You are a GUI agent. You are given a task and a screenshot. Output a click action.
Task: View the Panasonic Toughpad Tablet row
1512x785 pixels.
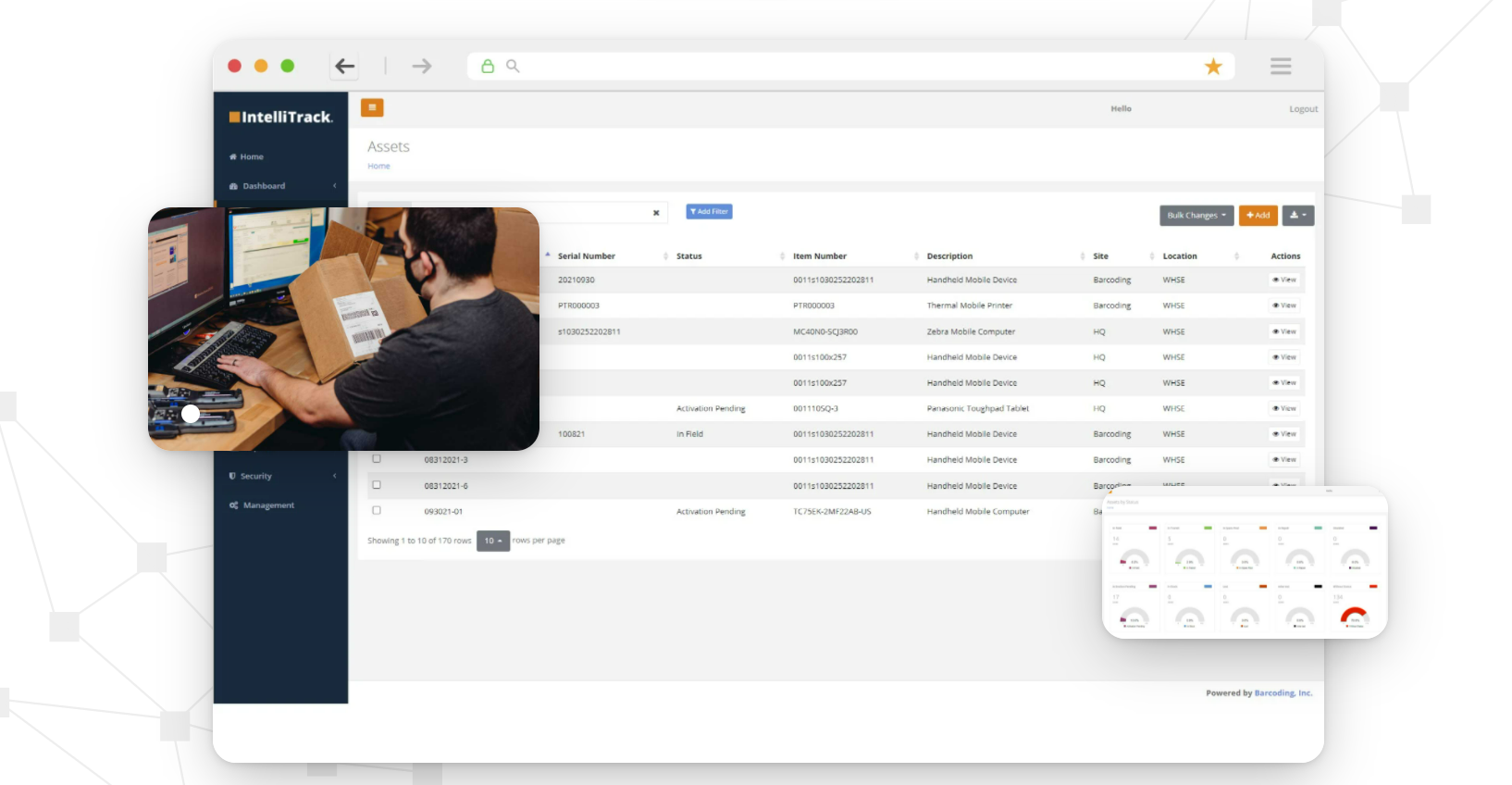tap(1284, 408)
